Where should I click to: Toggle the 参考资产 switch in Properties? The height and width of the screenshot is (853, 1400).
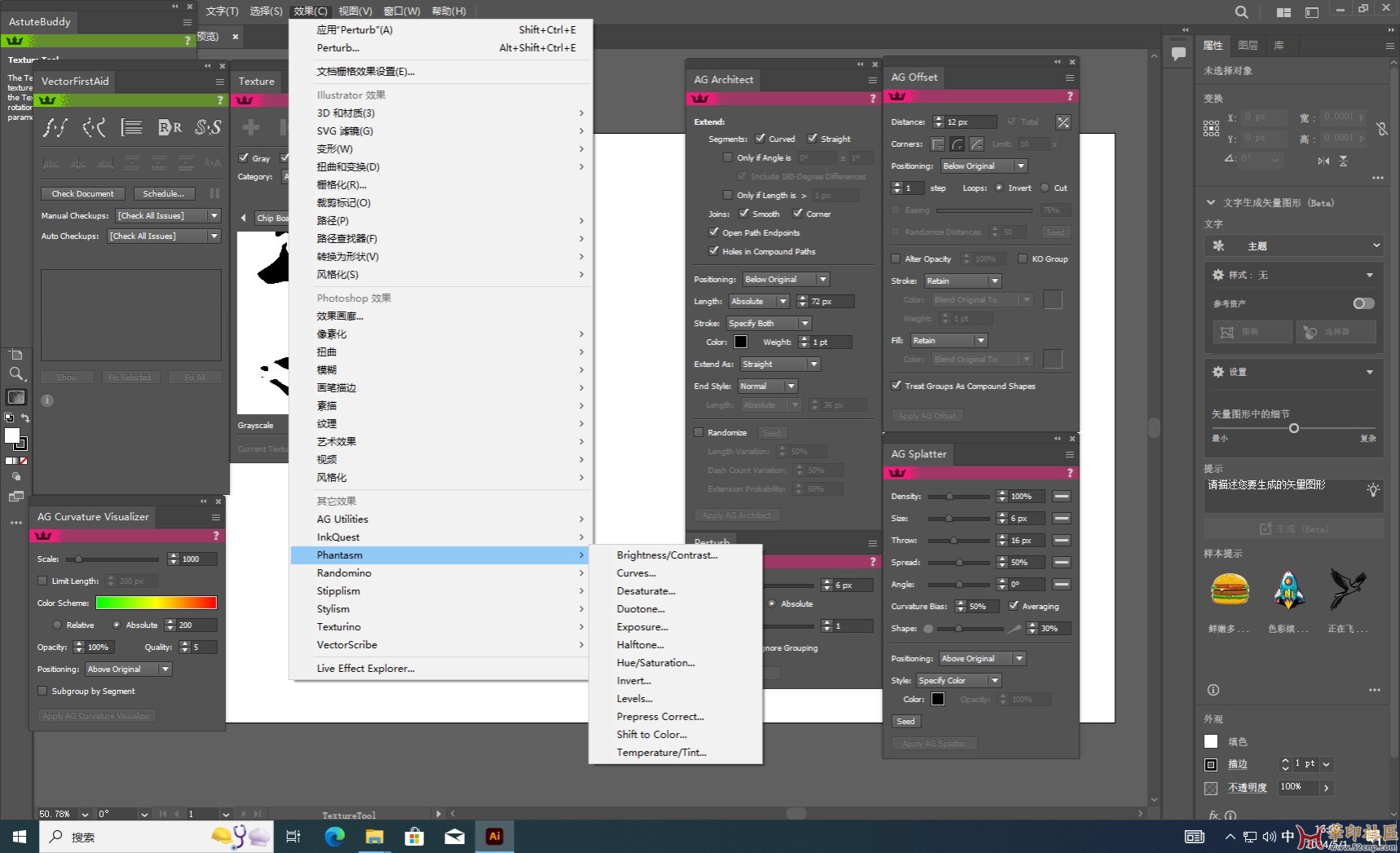(1363, 303)
